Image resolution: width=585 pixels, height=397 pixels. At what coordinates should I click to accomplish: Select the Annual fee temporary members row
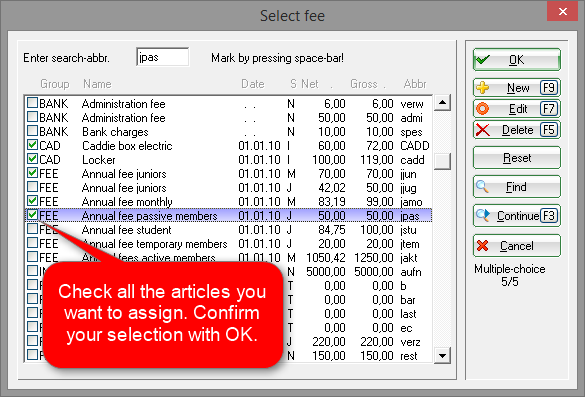pyautogui.click(x=228, y=244)
